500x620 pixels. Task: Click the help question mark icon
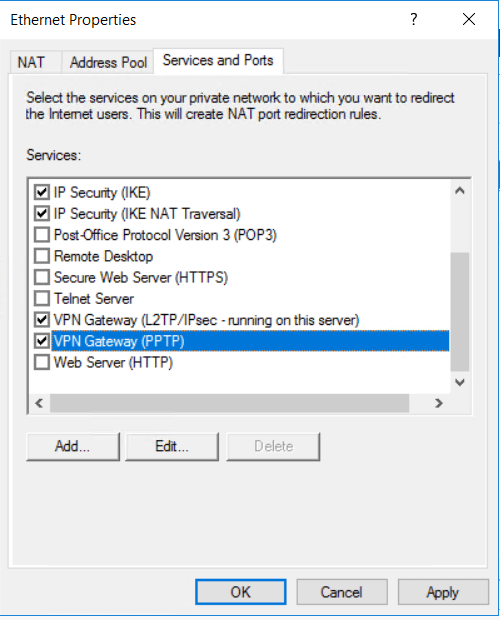pos(413,19)
